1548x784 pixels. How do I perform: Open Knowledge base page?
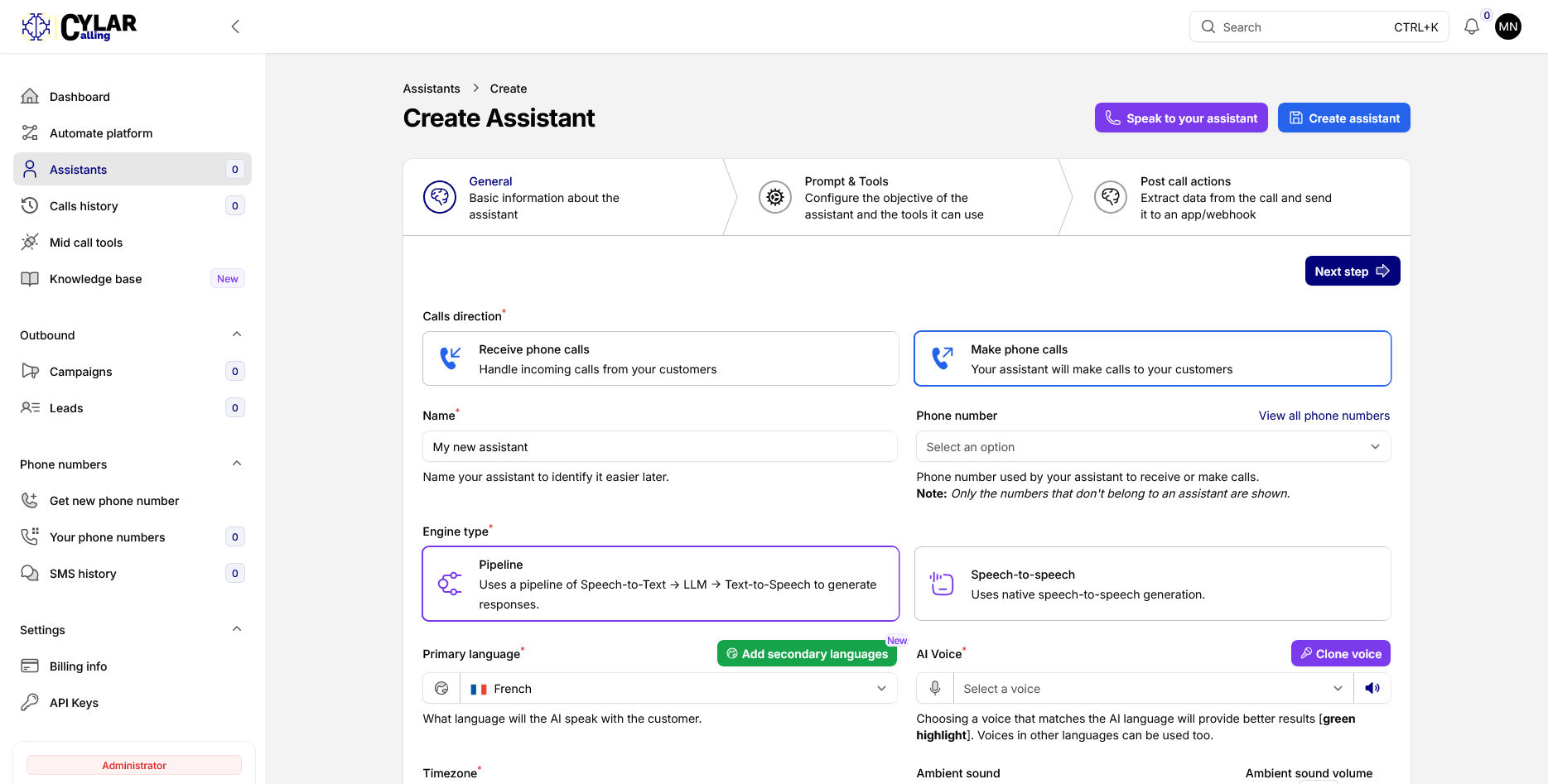pyautogui.click(x=133, y=278)
